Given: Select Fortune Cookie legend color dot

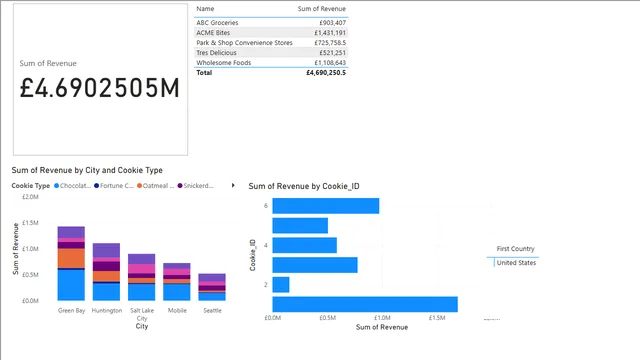Looking at the screenshot, I should [96, 186].
